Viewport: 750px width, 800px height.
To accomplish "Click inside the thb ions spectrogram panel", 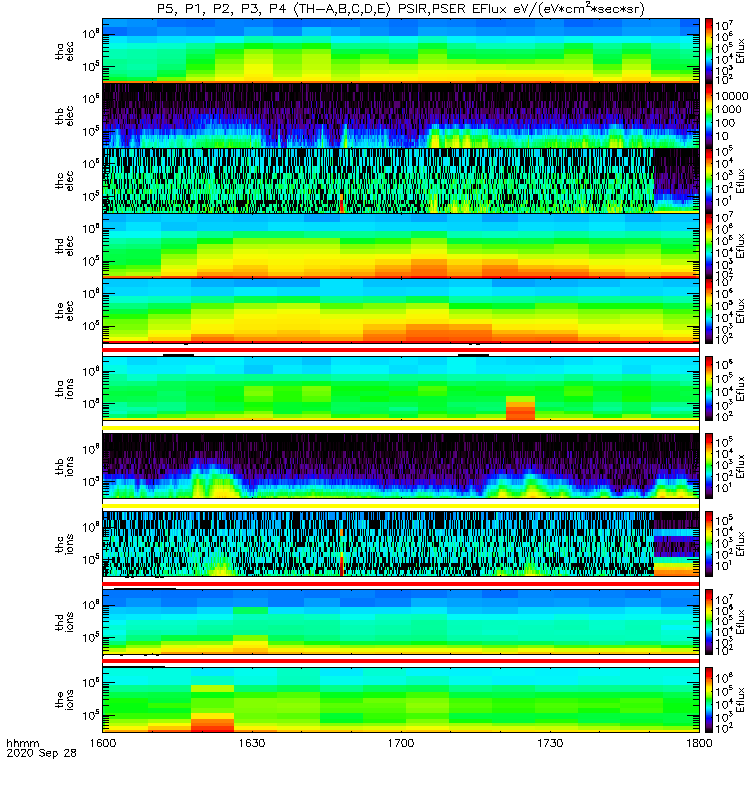I will pyautogui.click(x=401, y=466).
